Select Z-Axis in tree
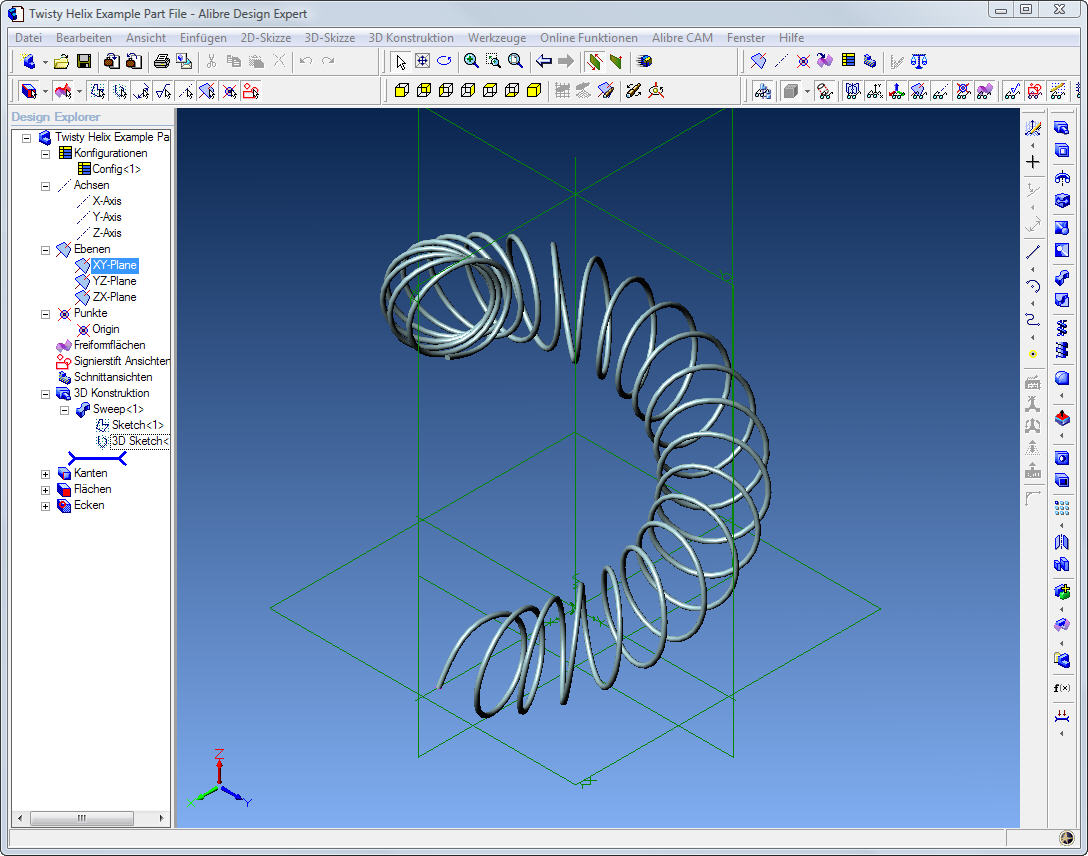The image size is (1088, 856). click(107, 233)
